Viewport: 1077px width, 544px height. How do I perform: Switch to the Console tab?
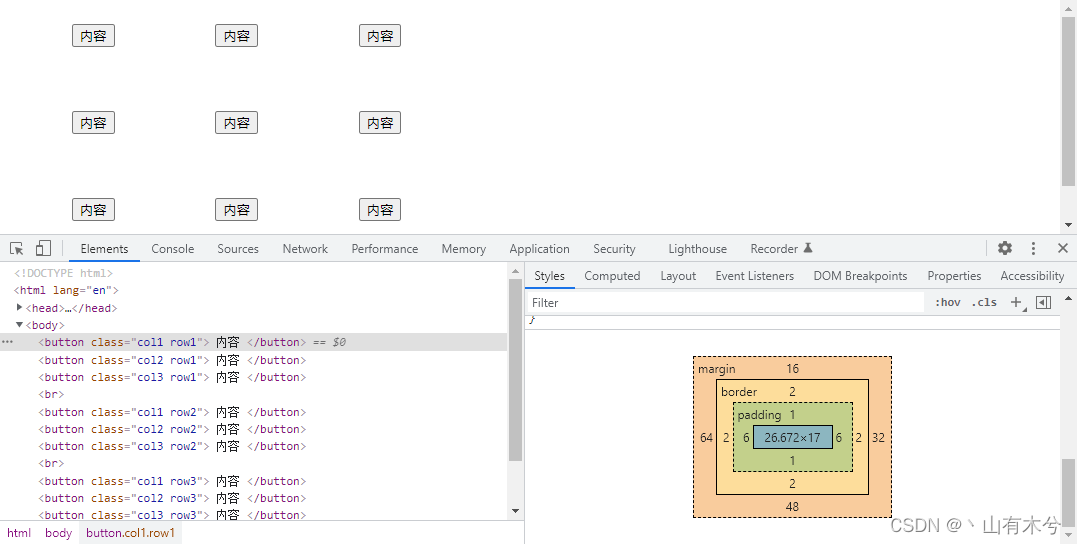[172, 249]
